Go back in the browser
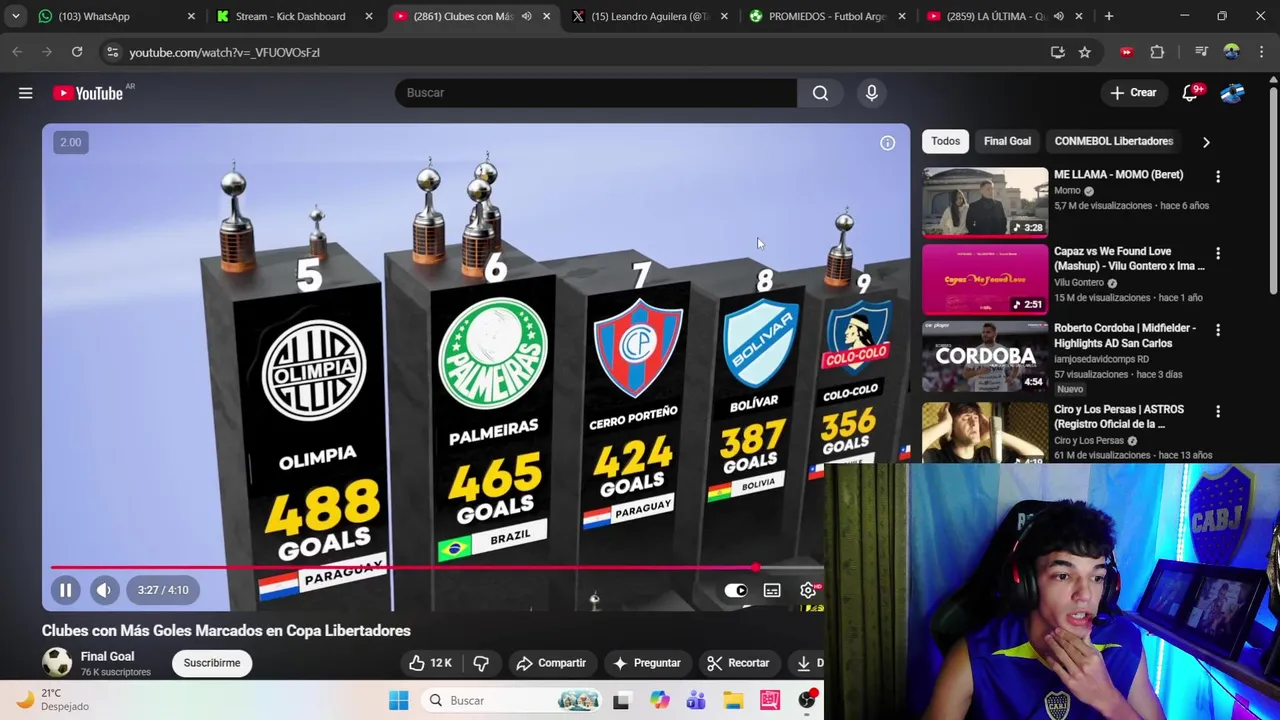1280x720 pixels. coord(17,52)
